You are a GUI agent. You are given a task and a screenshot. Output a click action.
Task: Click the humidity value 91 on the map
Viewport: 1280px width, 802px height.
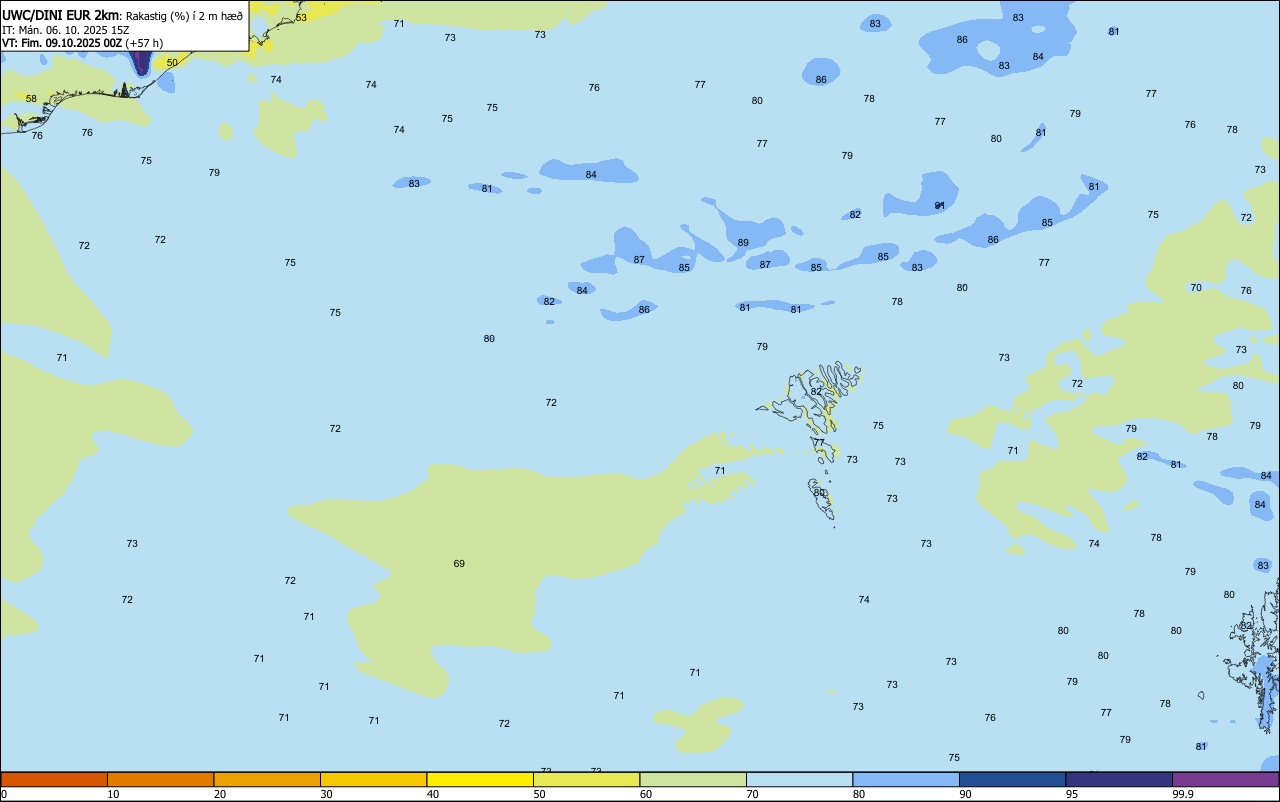pos(940,205)
